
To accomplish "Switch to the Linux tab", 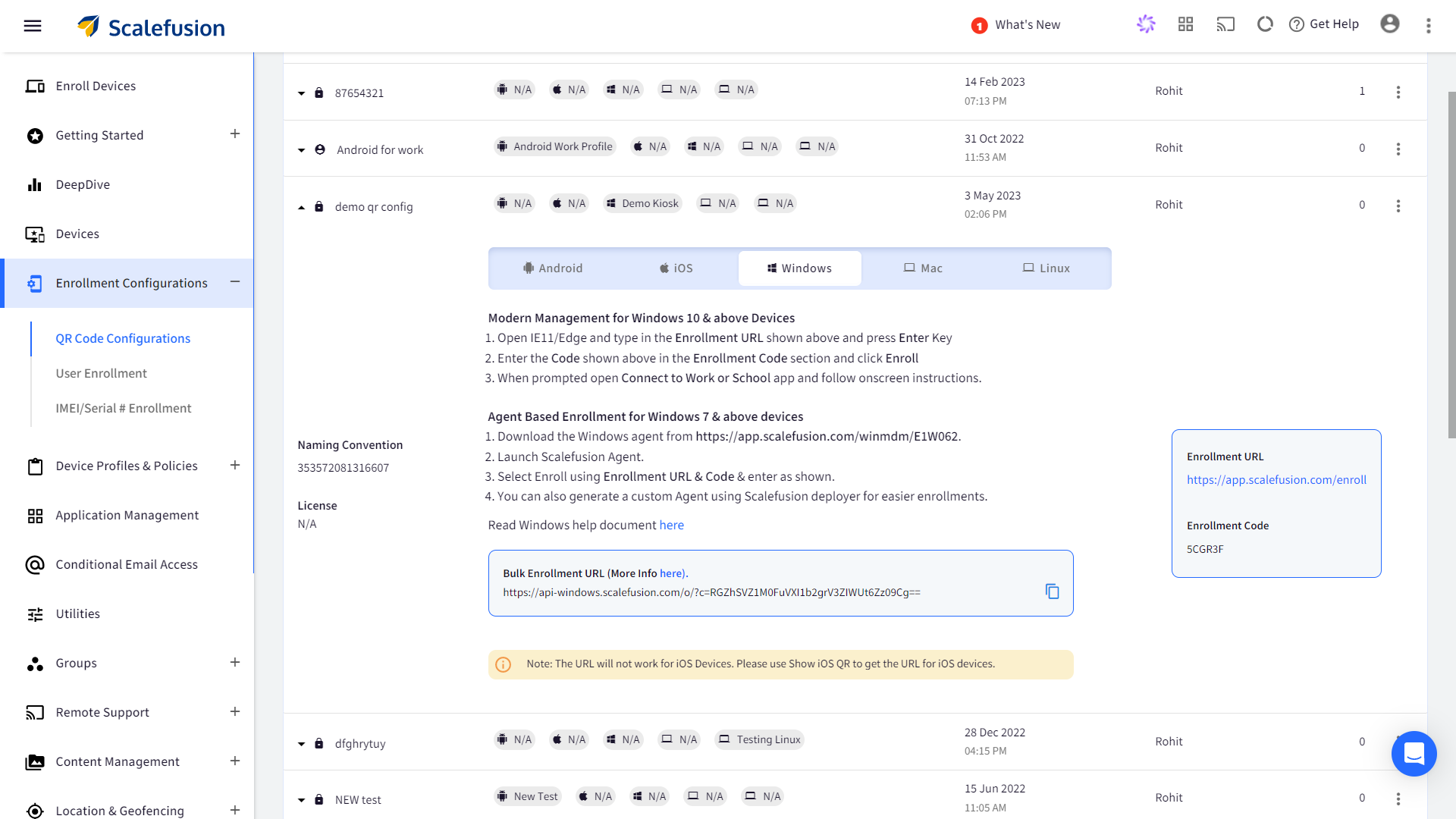I will [1046, 268].
